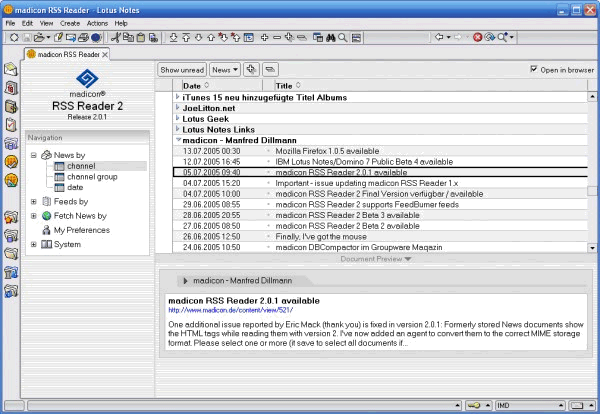Click the Mail envelope icon in bookmark bar
This screenshot has width=600, height=414.
[11, 69]
